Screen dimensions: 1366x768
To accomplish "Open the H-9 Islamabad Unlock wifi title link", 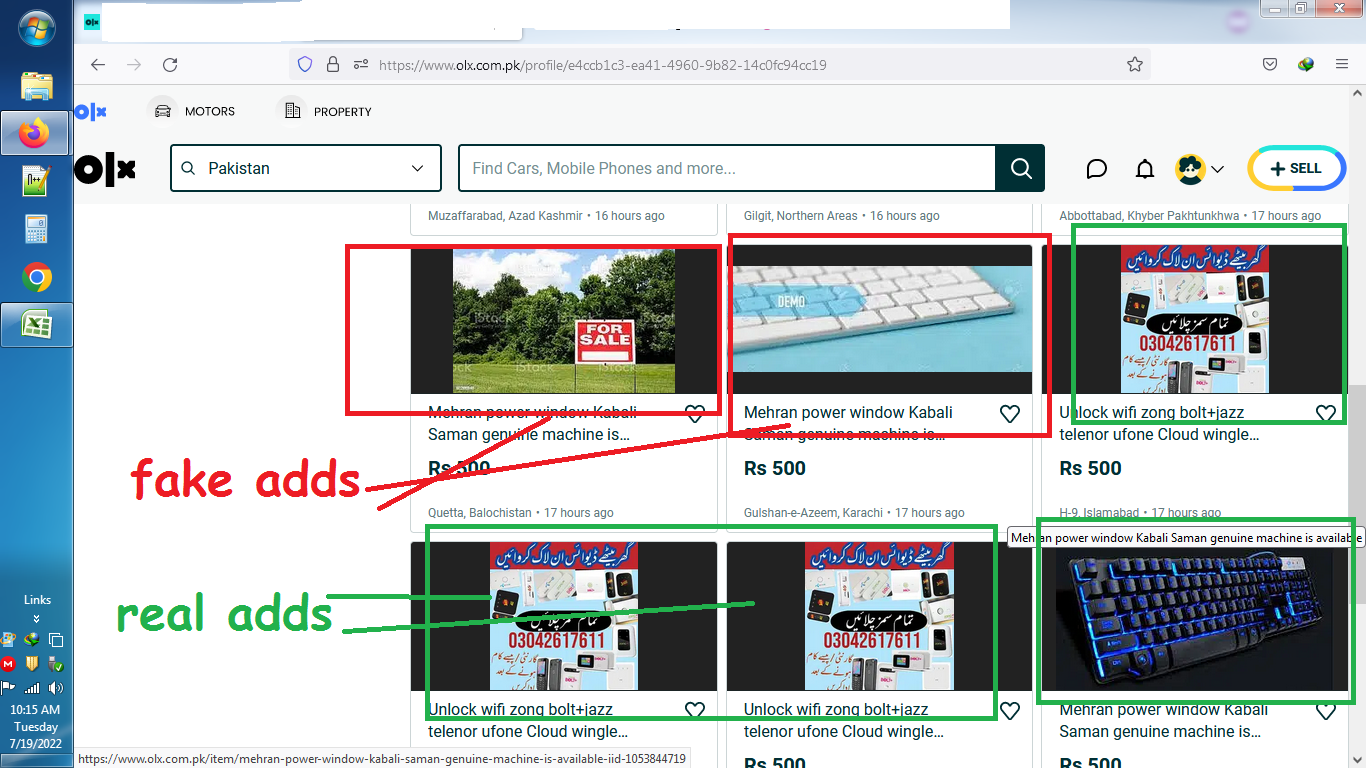I will coord(1159,423).
